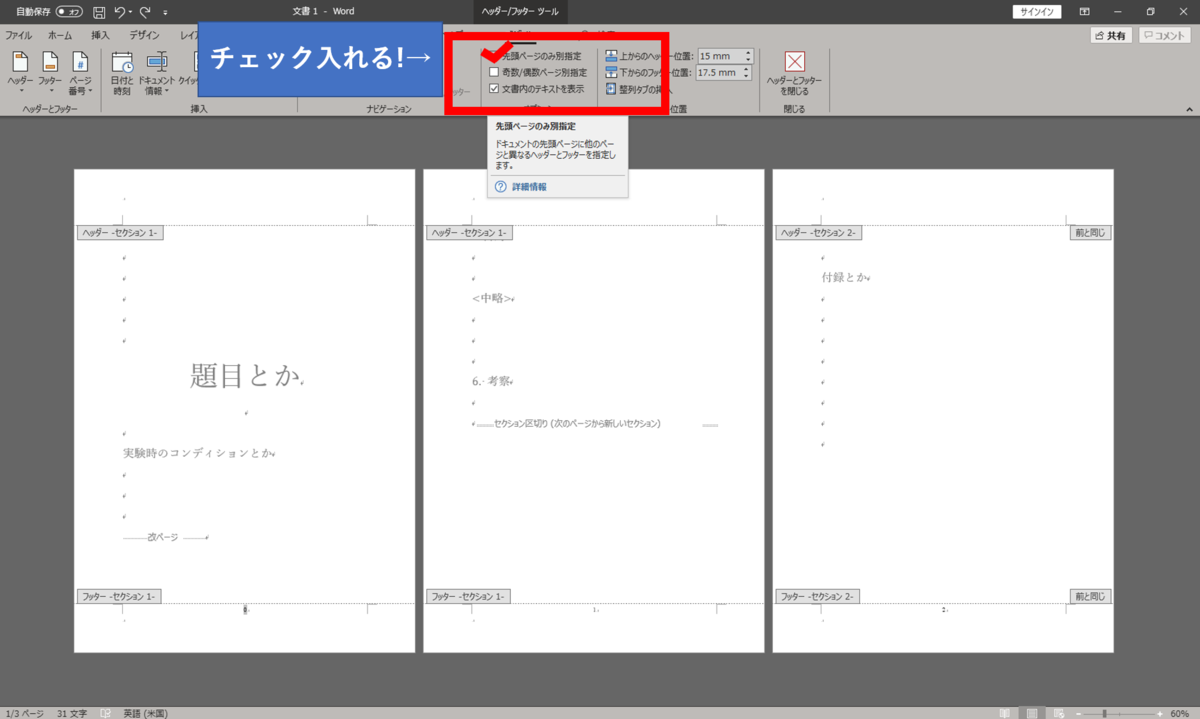Click 付録とか text on page 3
Screen dimensions: 1200x719
[x=843, y=276]
